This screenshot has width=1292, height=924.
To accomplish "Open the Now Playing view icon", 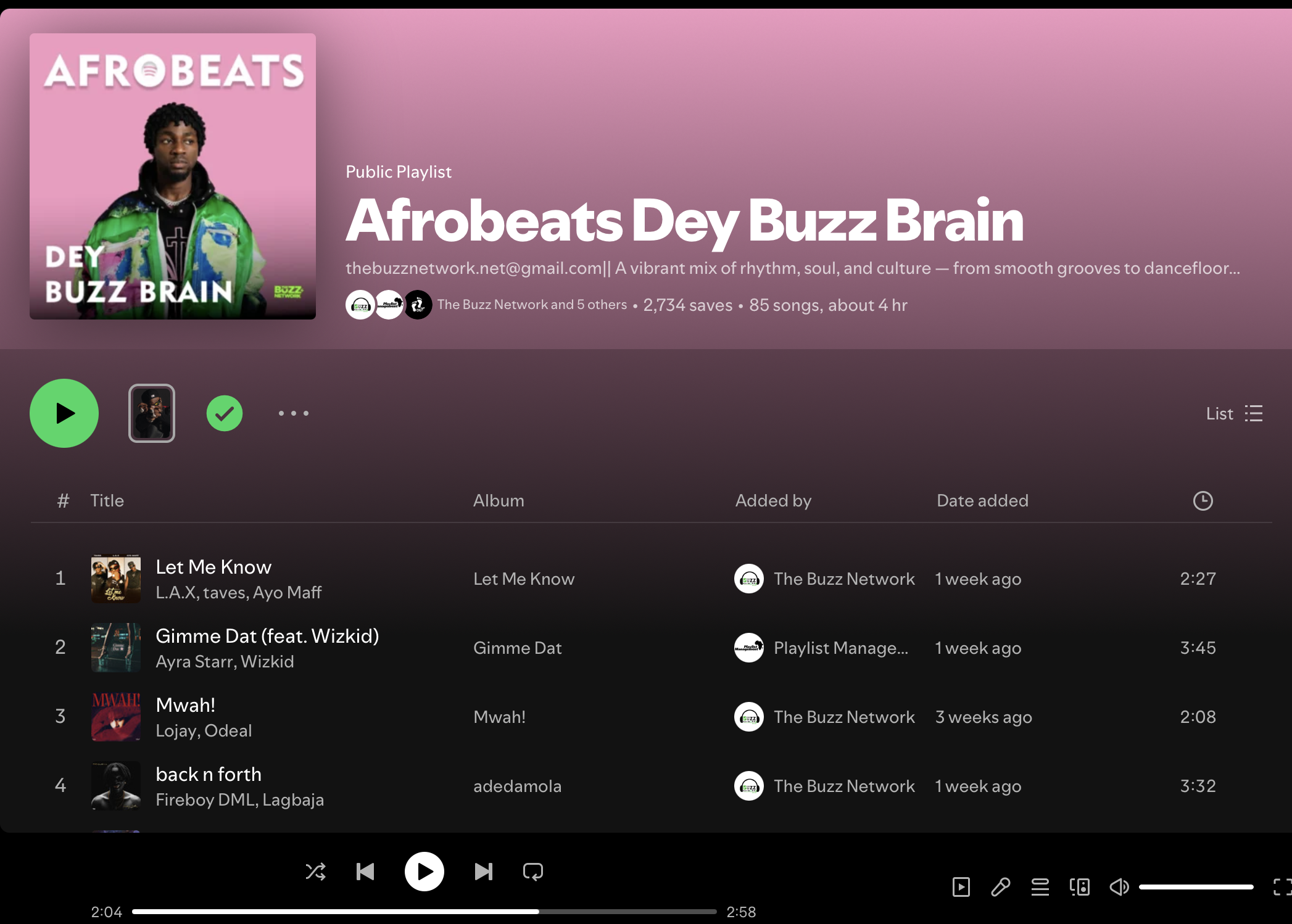I will click(x=961, y=887).
